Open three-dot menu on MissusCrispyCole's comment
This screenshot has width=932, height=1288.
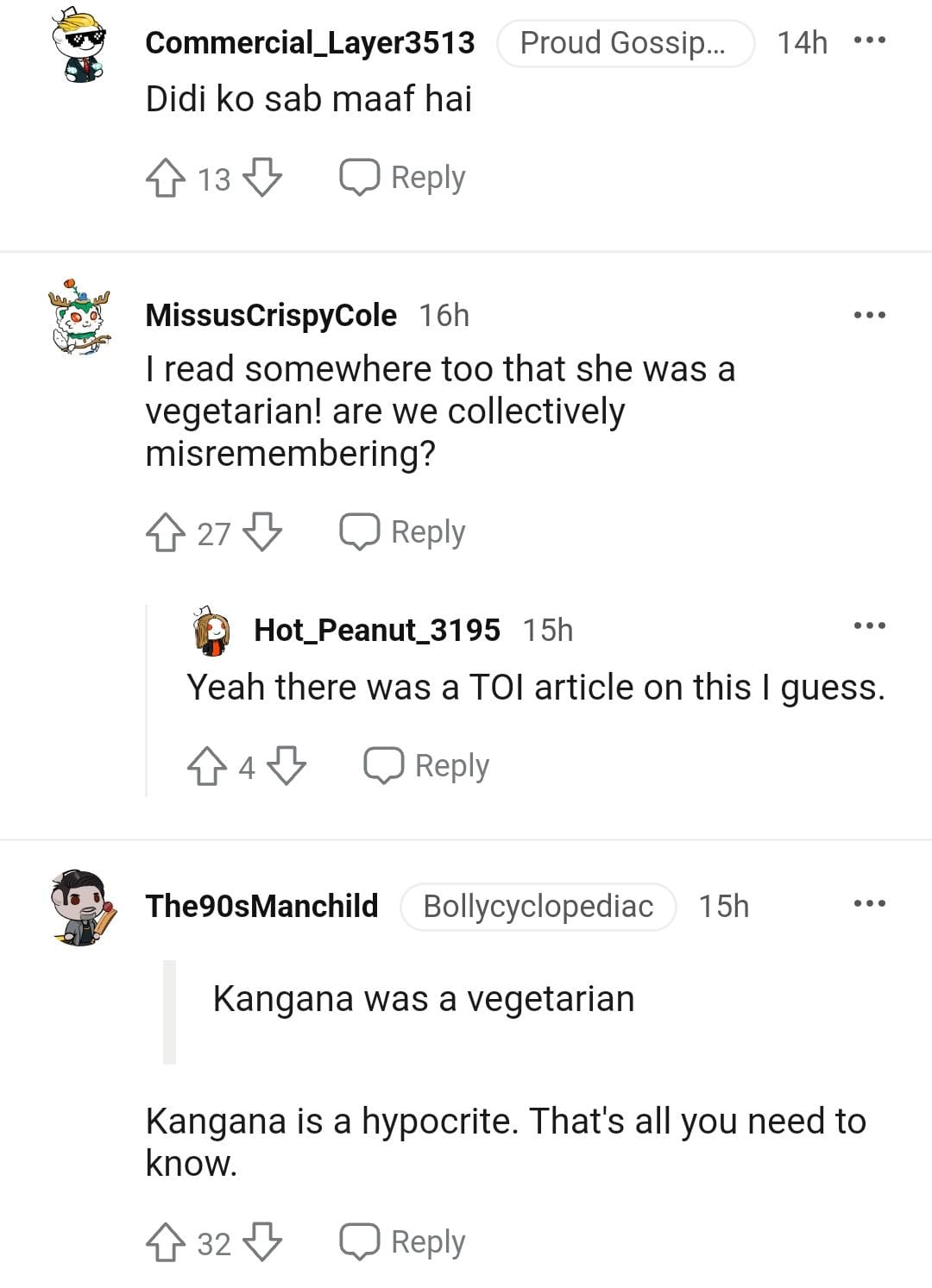[x=869, y=315]
